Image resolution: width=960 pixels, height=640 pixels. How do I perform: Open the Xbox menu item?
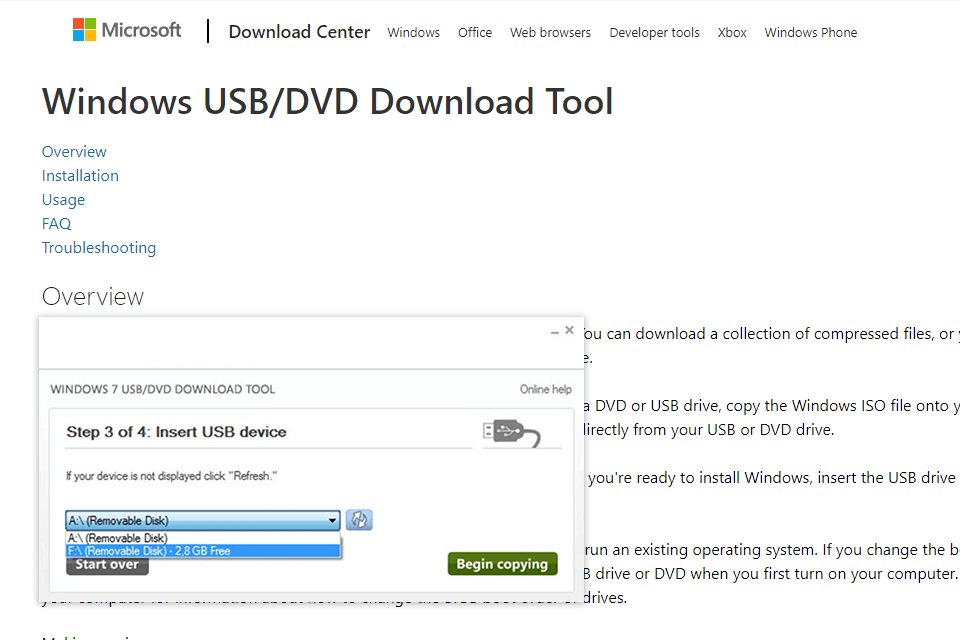(x=732, y=32)
